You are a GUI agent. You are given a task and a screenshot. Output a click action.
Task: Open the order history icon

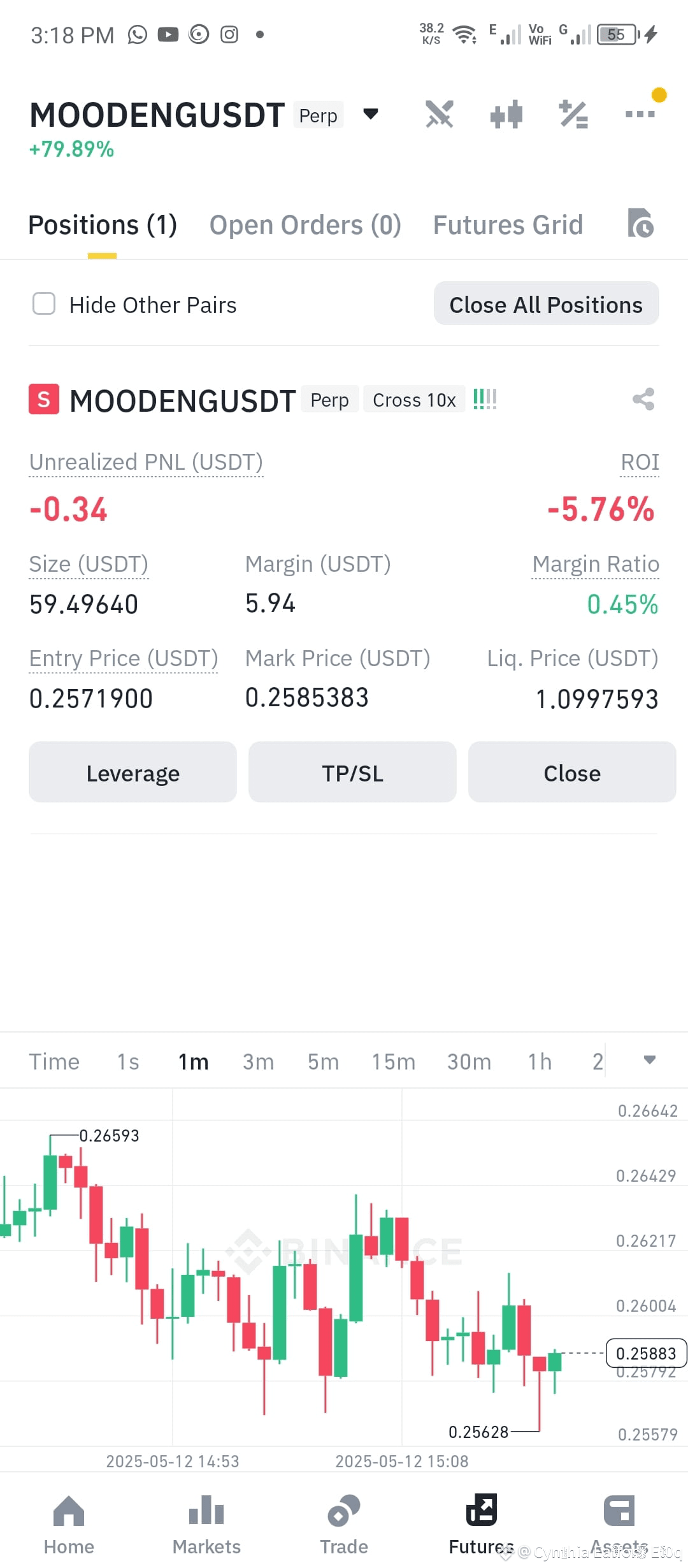(x=640, y=224)
